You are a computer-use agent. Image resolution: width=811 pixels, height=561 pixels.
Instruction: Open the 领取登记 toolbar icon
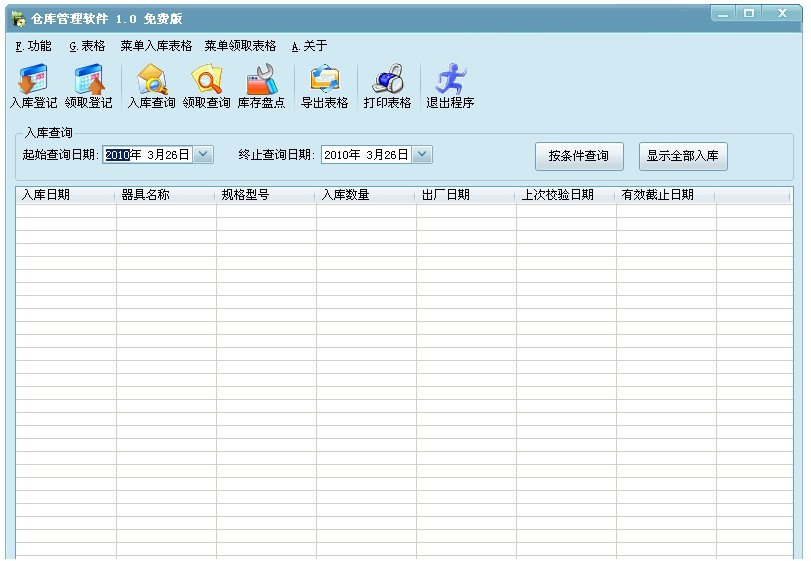click(88, 86)
